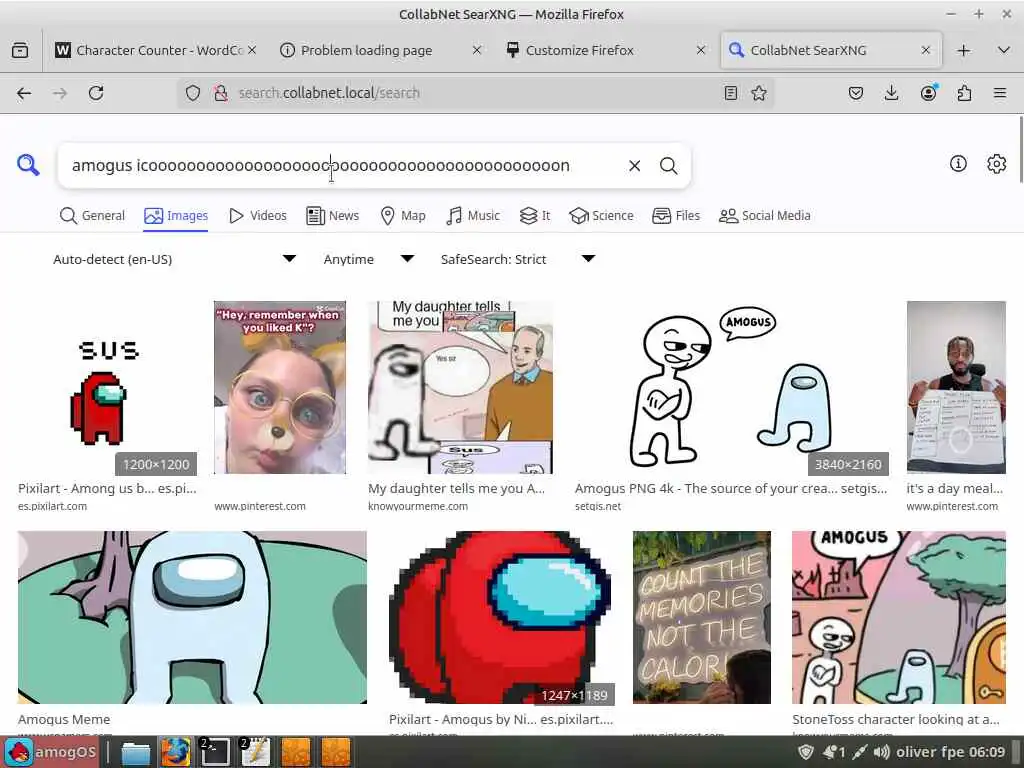Open the day meal Pinterest thumbnail

pos(956,388)
